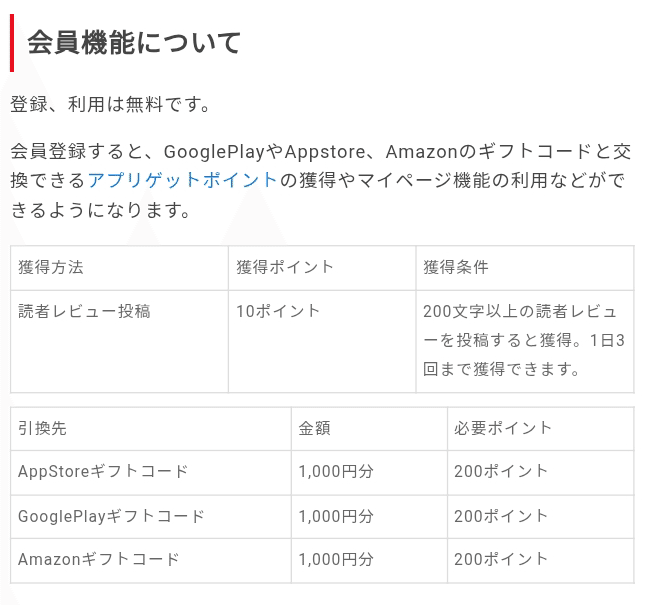Select the 獲得ポイント header cell

pyautogui.click(x=285, y=267)
